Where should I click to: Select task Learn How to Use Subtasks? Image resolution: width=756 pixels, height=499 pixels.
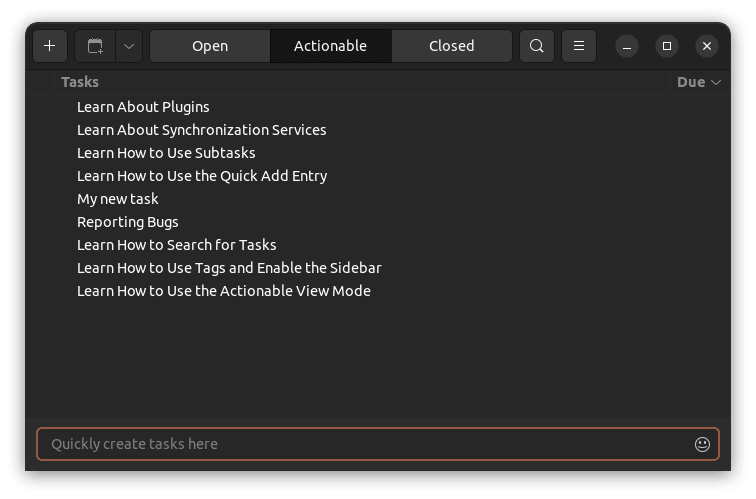(x=378, y=153)
